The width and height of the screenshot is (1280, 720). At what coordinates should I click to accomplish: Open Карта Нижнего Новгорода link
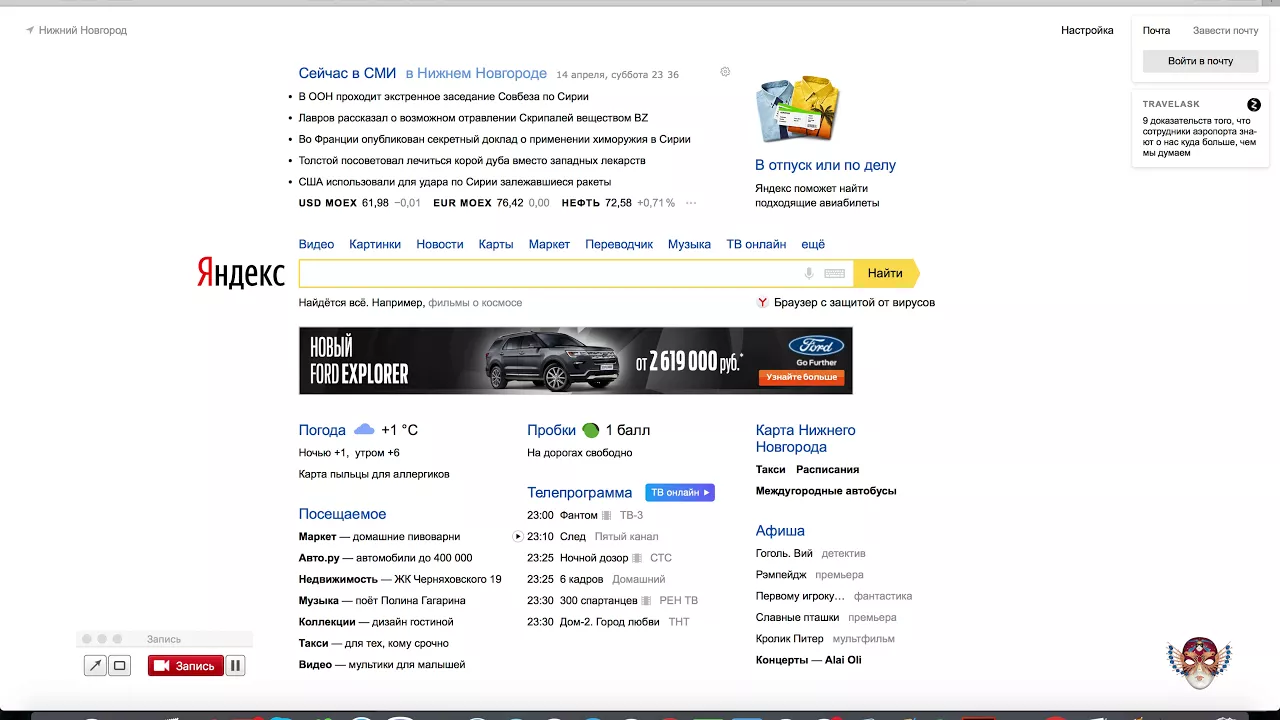pos(805,438)
